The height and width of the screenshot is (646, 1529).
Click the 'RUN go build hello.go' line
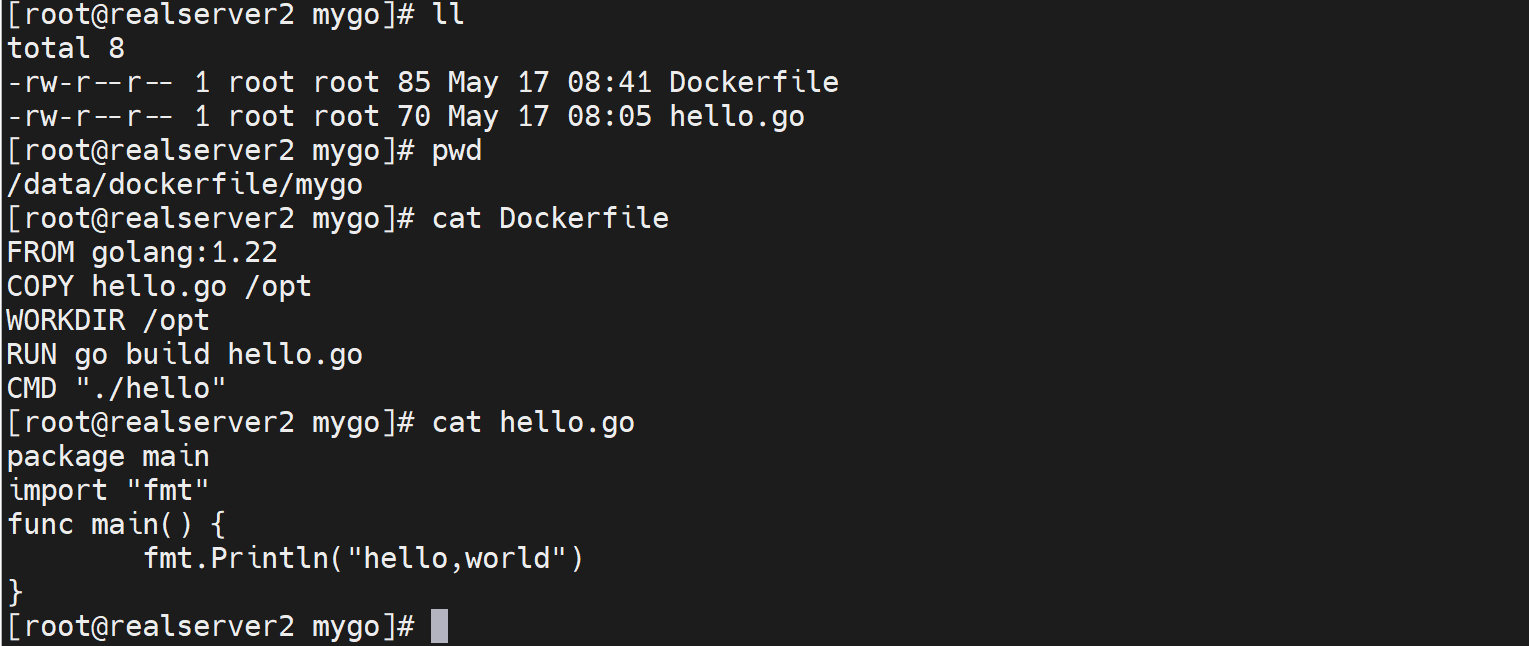click(185, 354)
